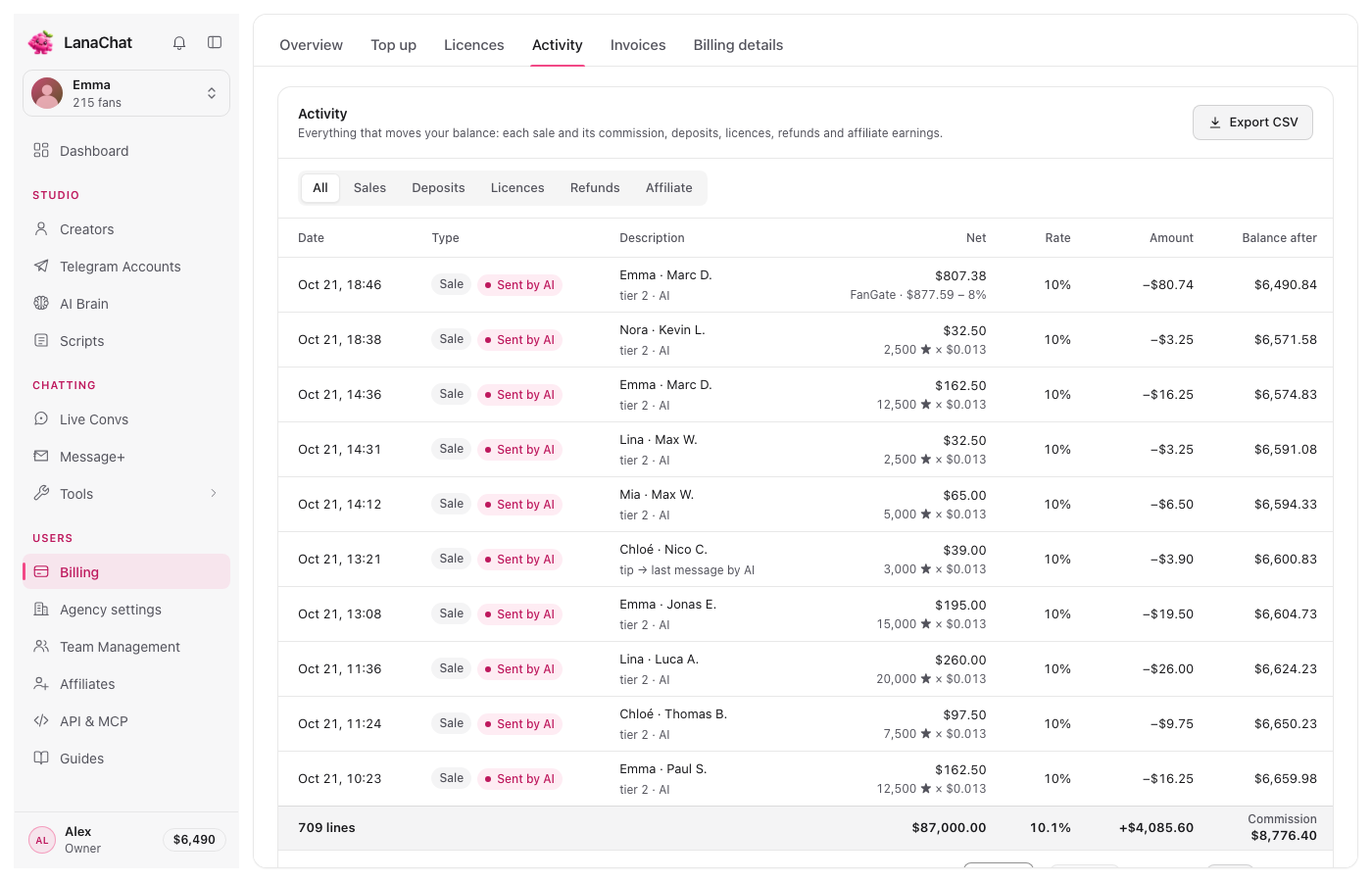This screenshot has width=1372, height=882.
Task: Click the Creators person icon
Action: click(x=41, y=228)
